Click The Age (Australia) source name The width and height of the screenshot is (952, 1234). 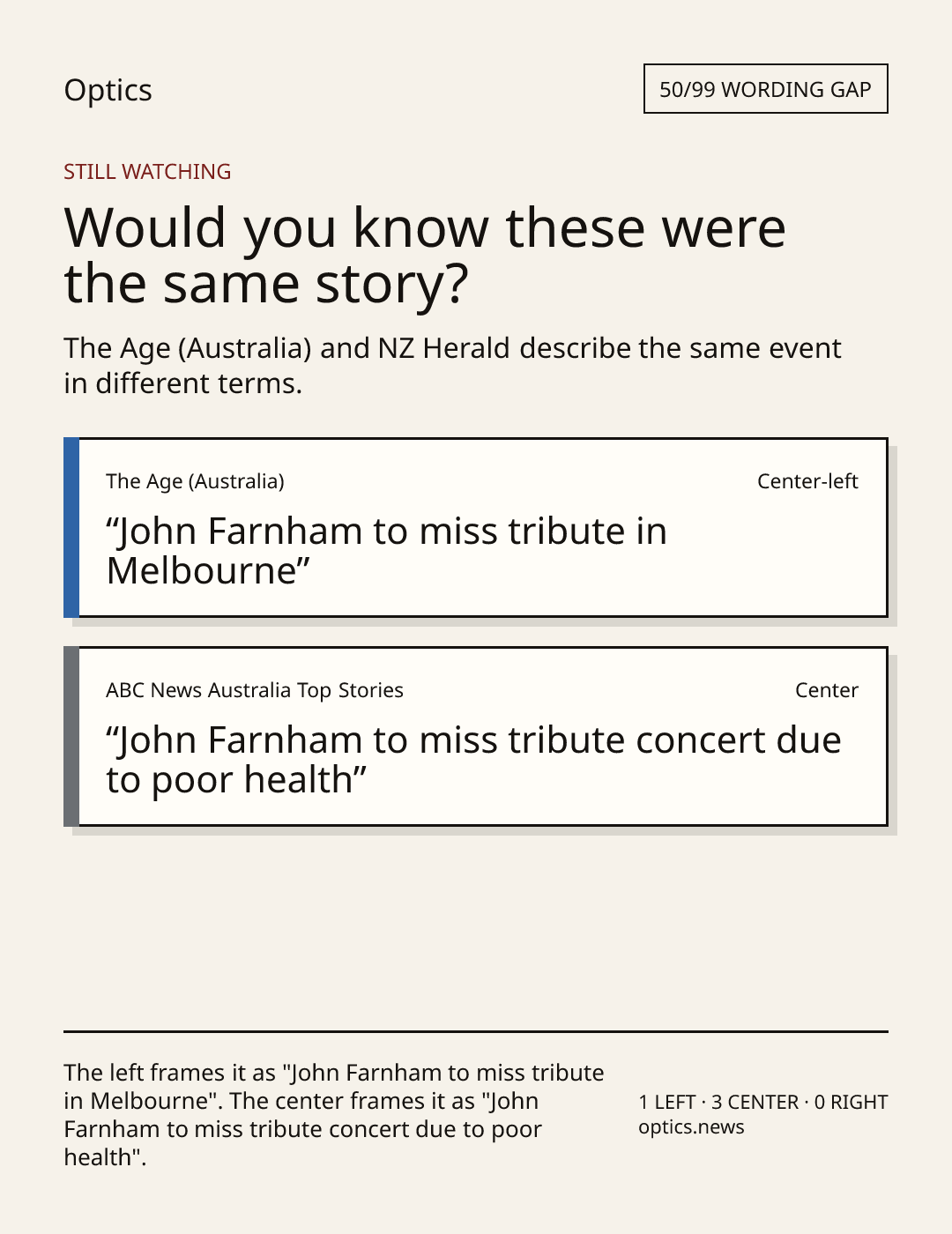[195, 481]
